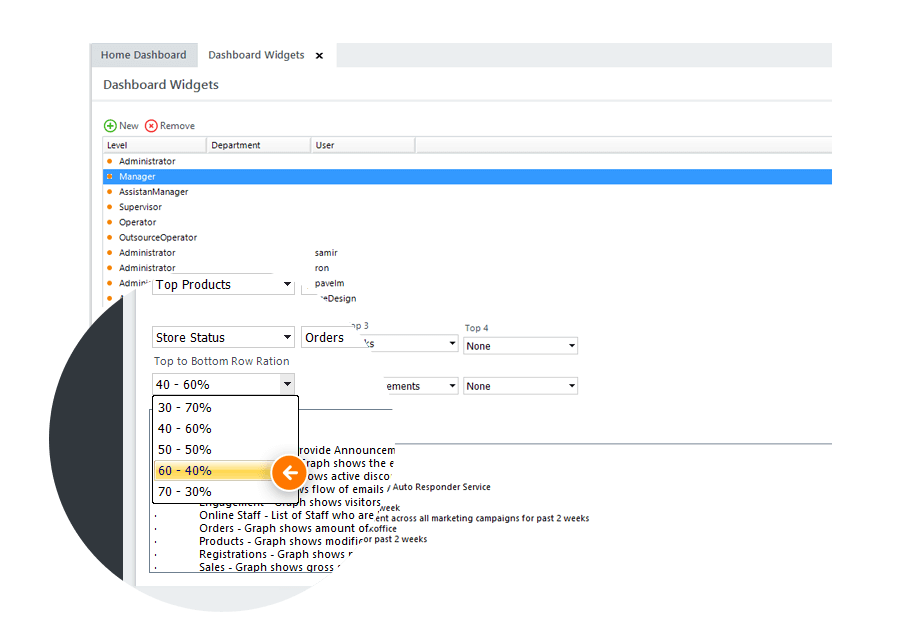This screenshot has width=900, height=620.
Task: Click the red Remove icon
Action: click(x=151, y=126)
